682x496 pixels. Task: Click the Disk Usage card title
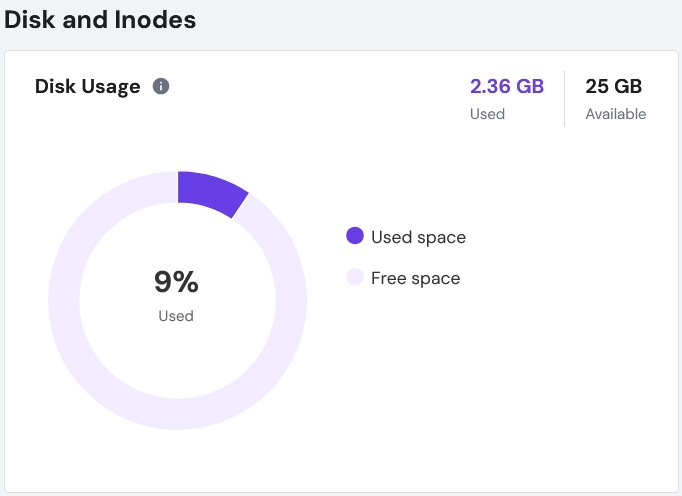point(87,86)
